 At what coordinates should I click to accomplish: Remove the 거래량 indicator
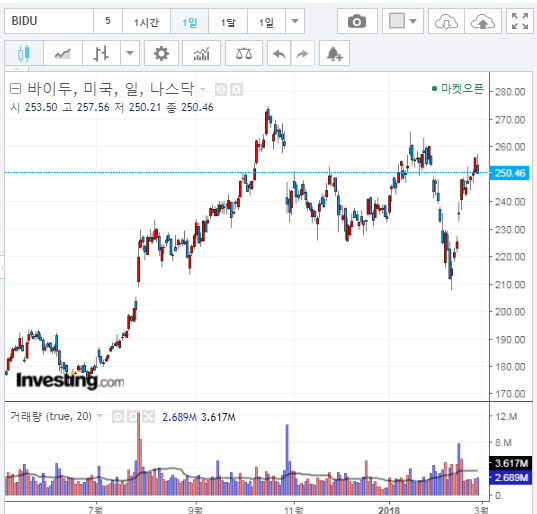click(x=148, y=417)
